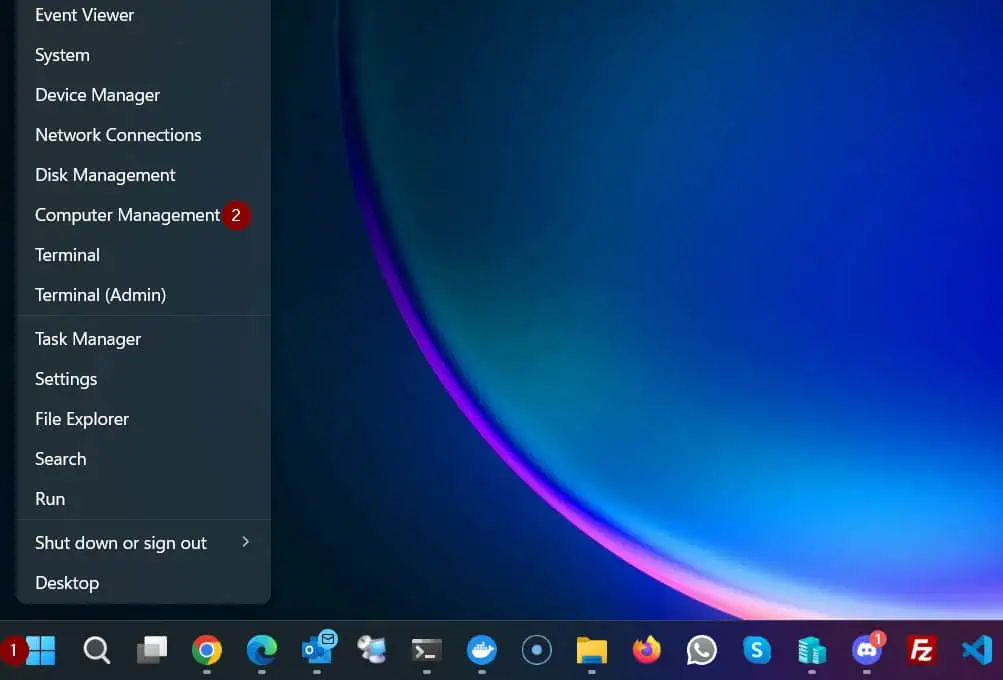1003x680 pixels.
Task: Launch Microsoft Edge from taskbar
Action: 262,651
